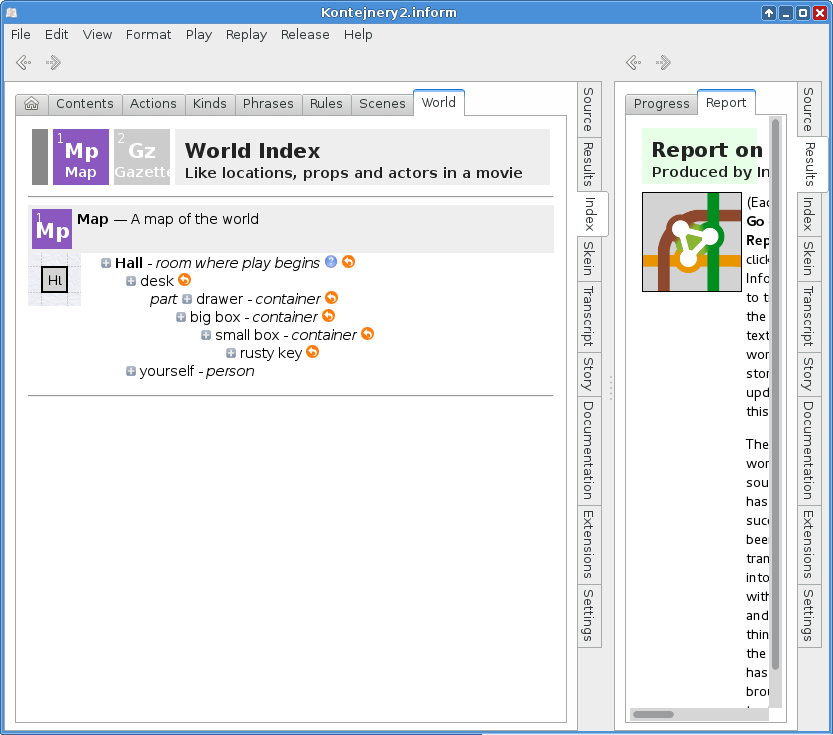The image size is (833, 735).
Task: Click orange source arrow beside rusty key
Action: 312,352
